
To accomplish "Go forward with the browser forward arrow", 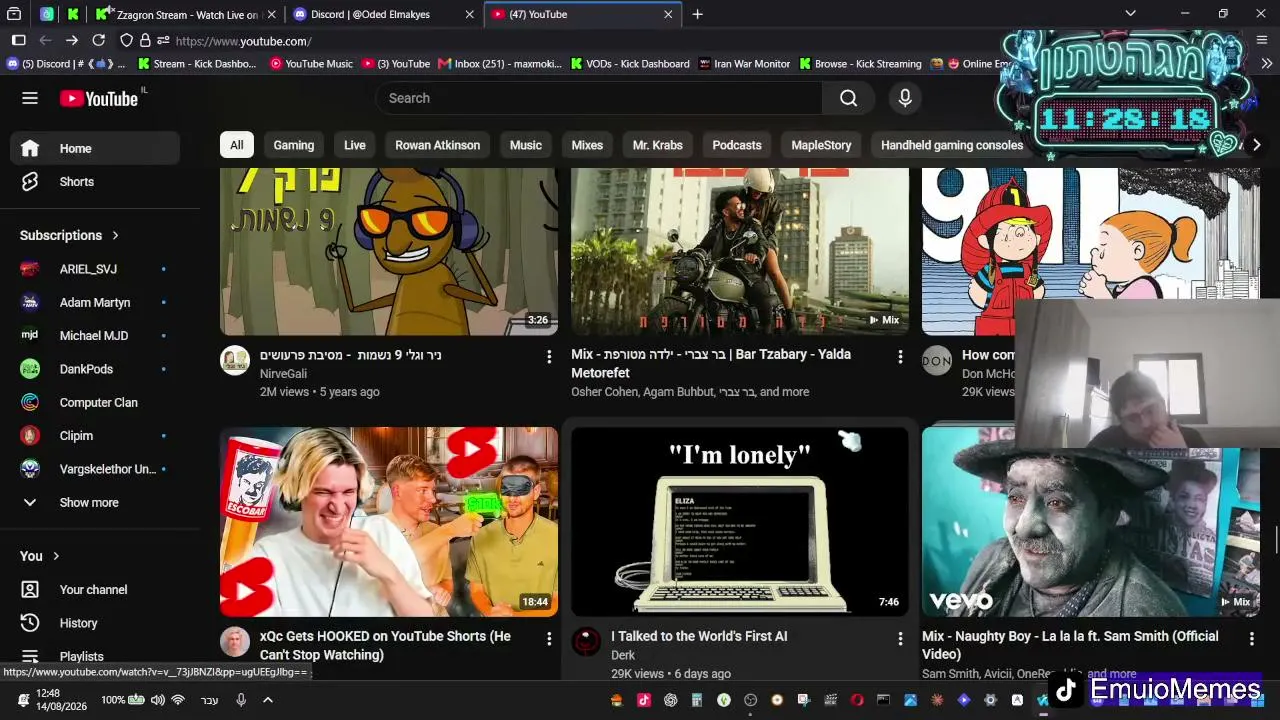I will (71, 40).
